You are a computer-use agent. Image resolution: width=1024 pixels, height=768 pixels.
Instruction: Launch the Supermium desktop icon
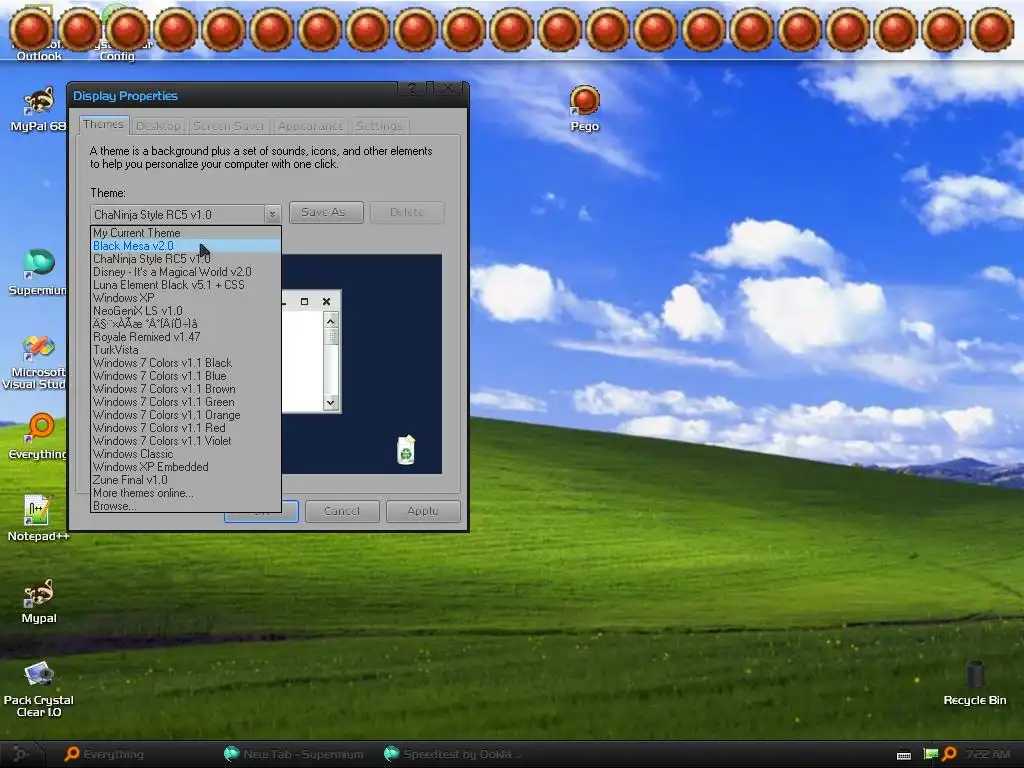tap(38, 272)
